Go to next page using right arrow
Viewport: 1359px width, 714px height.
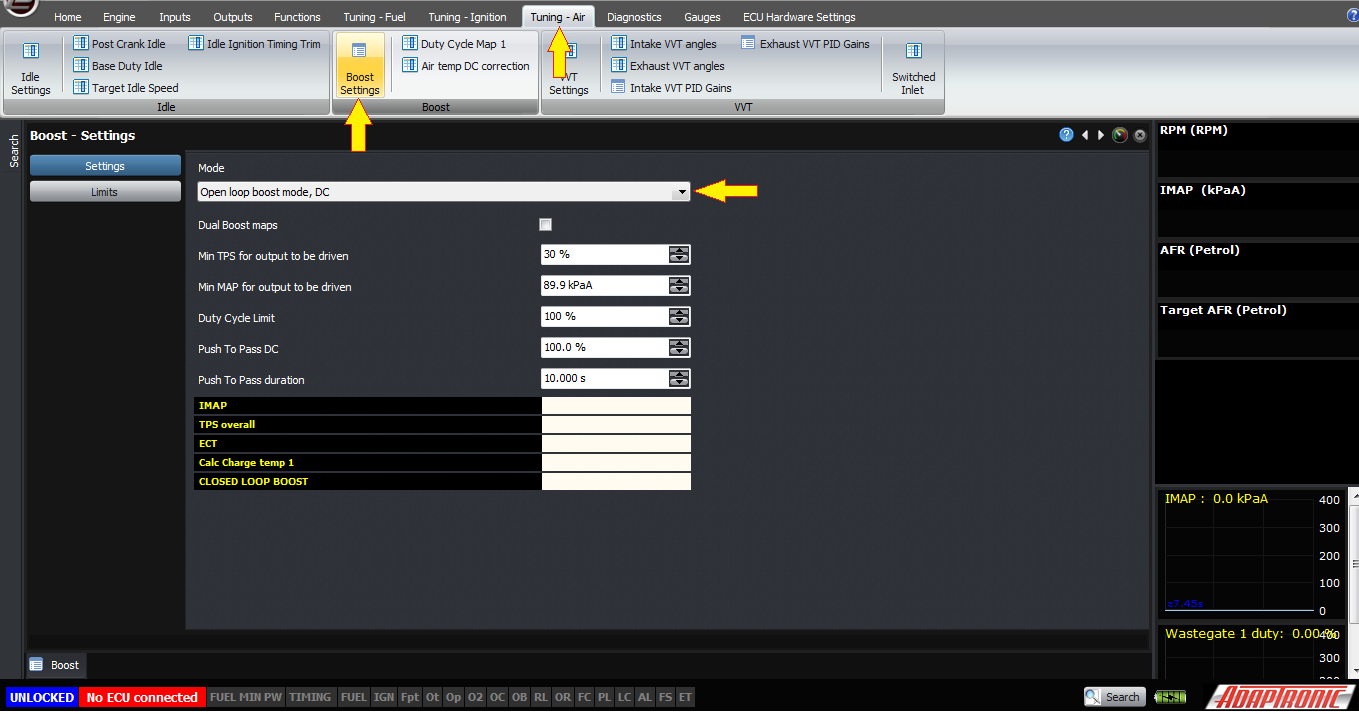(1101, 135)
